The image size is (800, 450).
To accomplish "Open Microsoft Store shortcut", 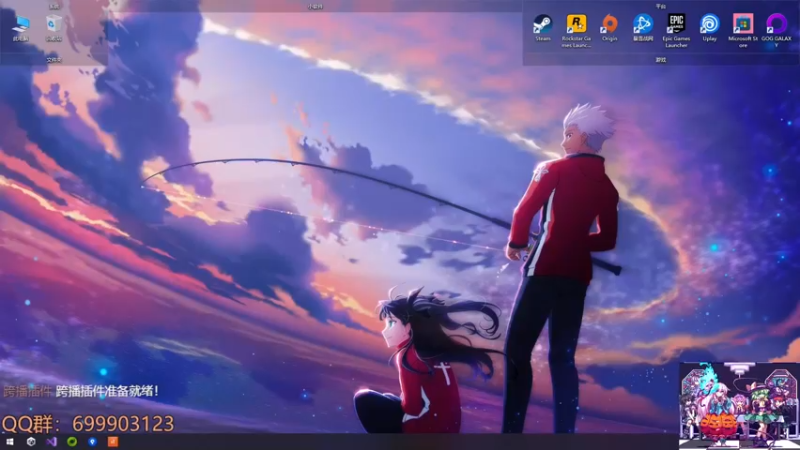I will (743, 31).
